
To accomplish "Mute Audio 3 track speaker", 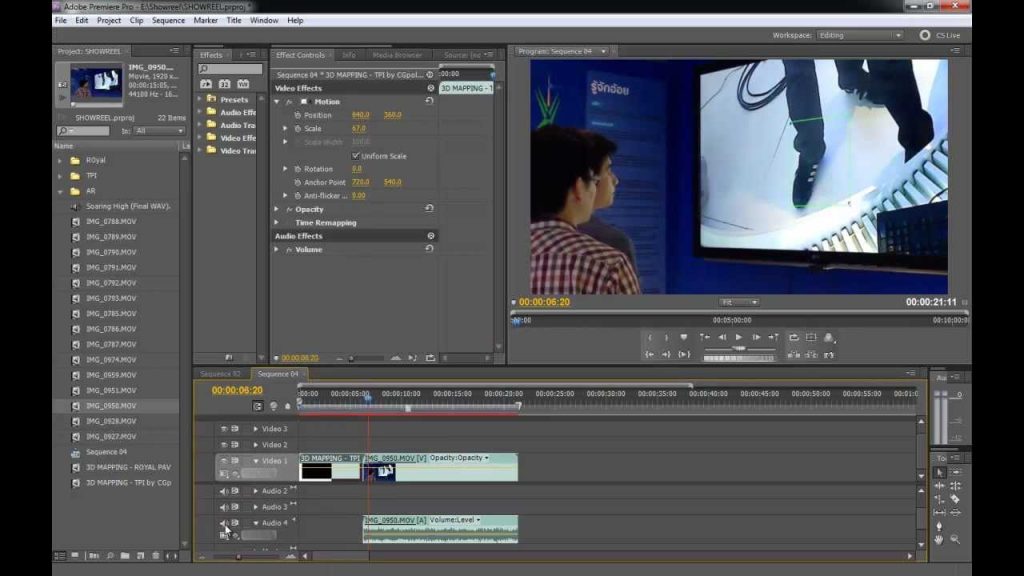I will click(x=224, y=507).
